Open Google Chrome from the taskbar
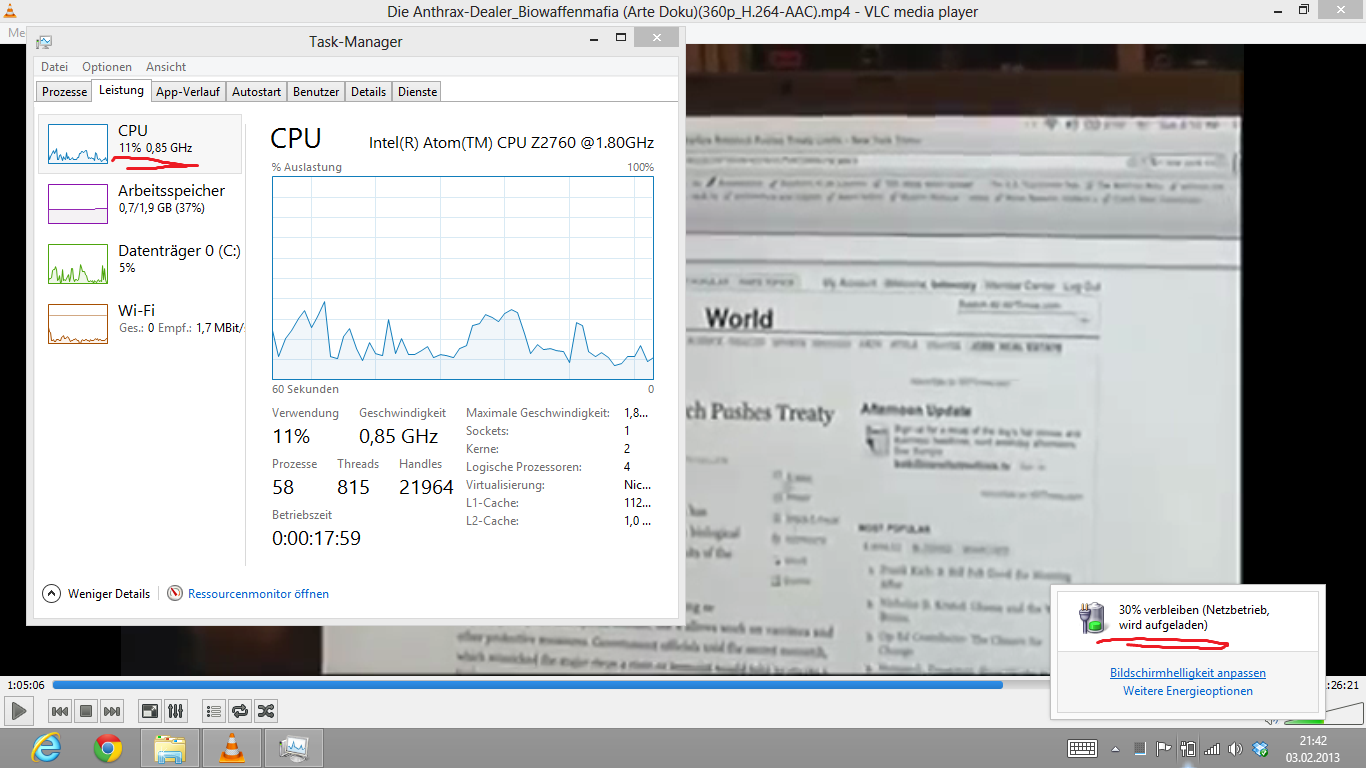1366x768 pixels. point(108,748)
